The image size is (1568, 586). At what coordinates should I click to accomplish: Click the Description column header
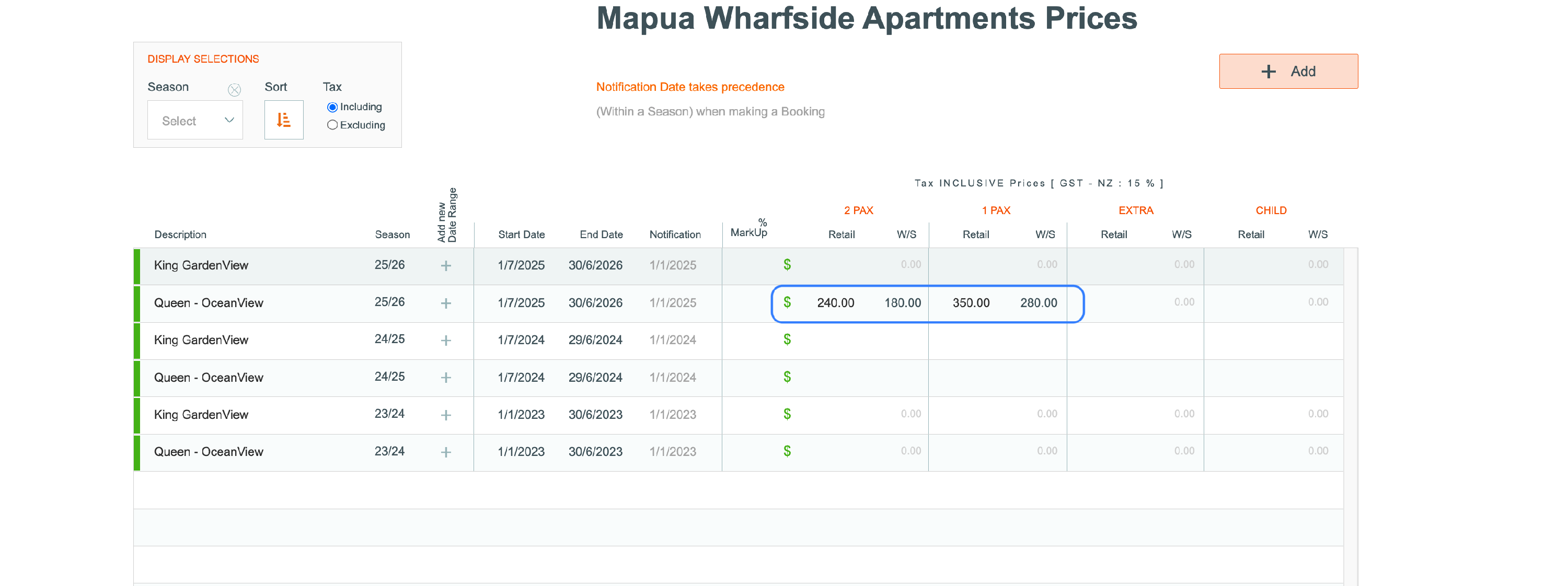pyautogui.click(x=180, y=235)
